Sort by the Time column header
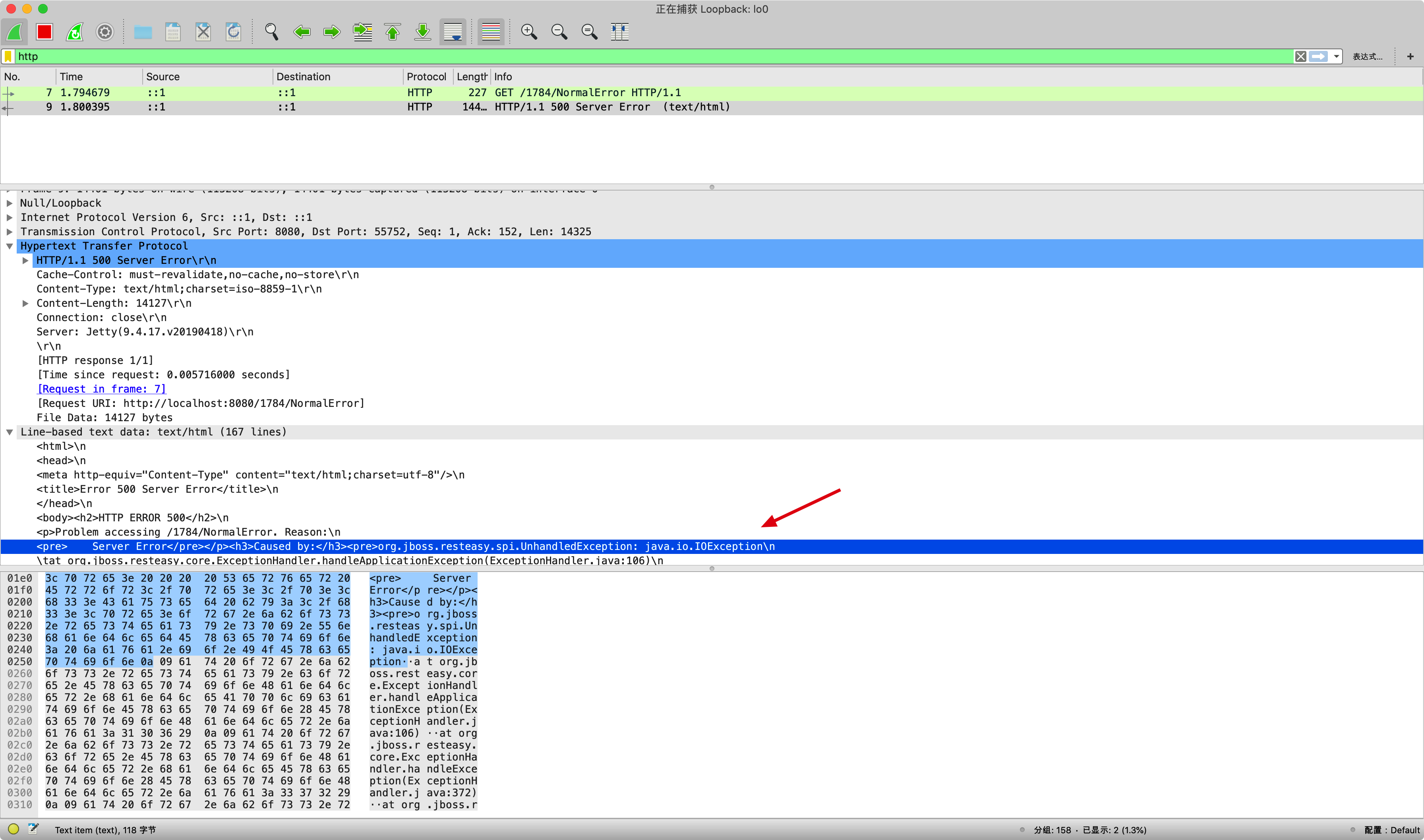This screenshot has width=1424, height=840. click(x=71, y=76)
